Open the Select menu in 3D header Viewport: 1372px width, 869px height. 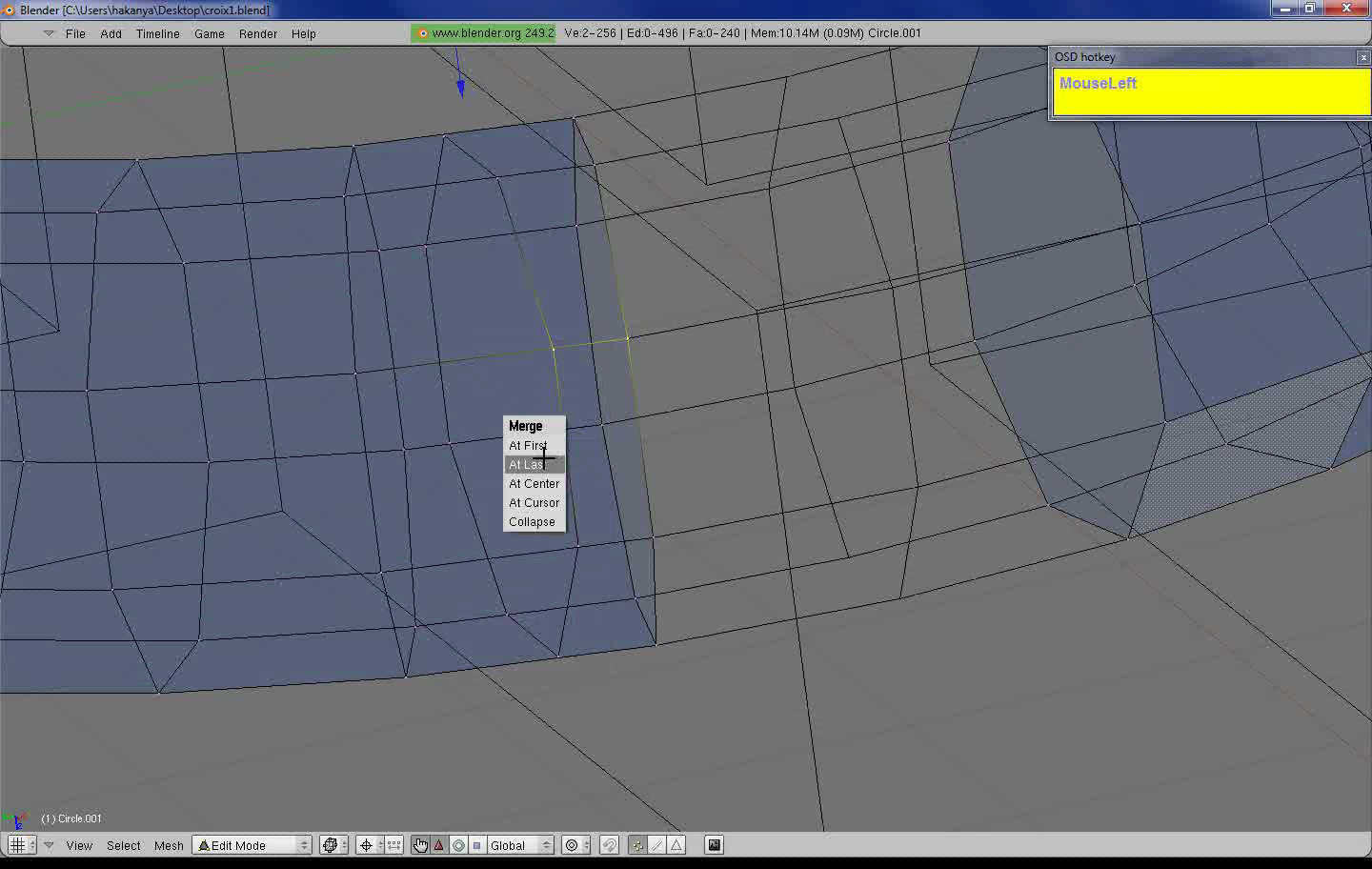[x=124, y=845]
